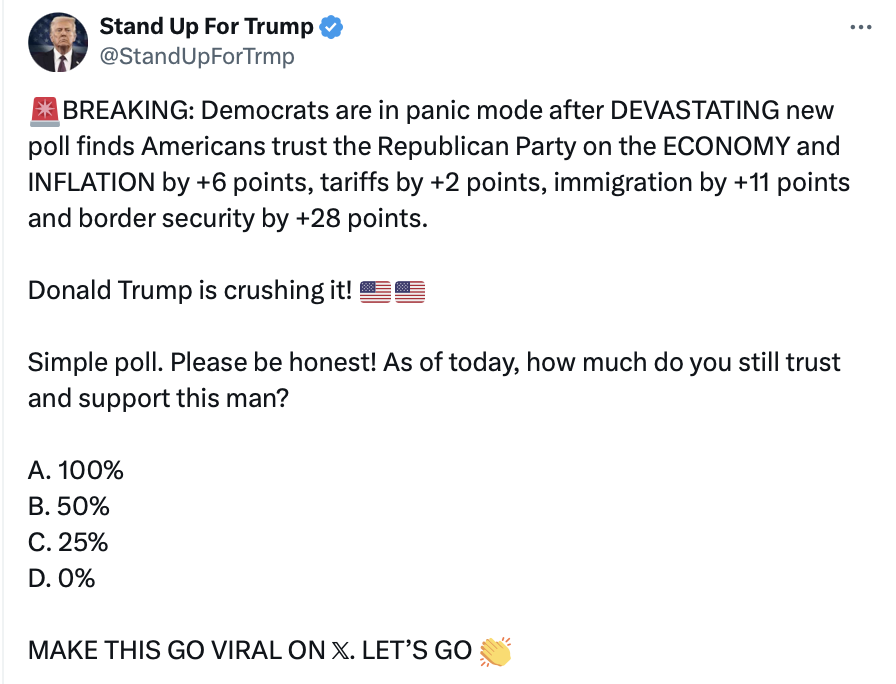Image resolution: width=896 pixels, height=684 pixels.
Task: Select the "C. 25%" poll option text
Action: coord(68,543)
